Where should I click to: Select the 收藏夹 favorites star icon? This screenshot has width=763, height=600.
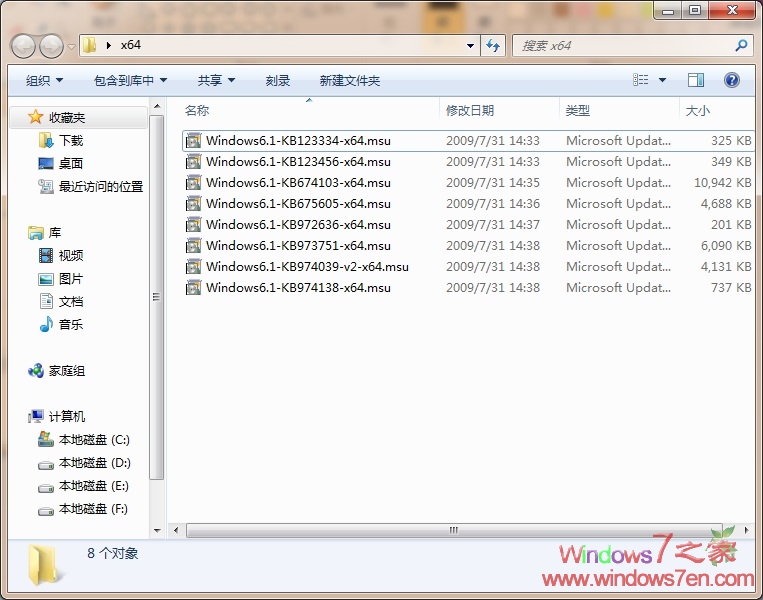(35, 117)
